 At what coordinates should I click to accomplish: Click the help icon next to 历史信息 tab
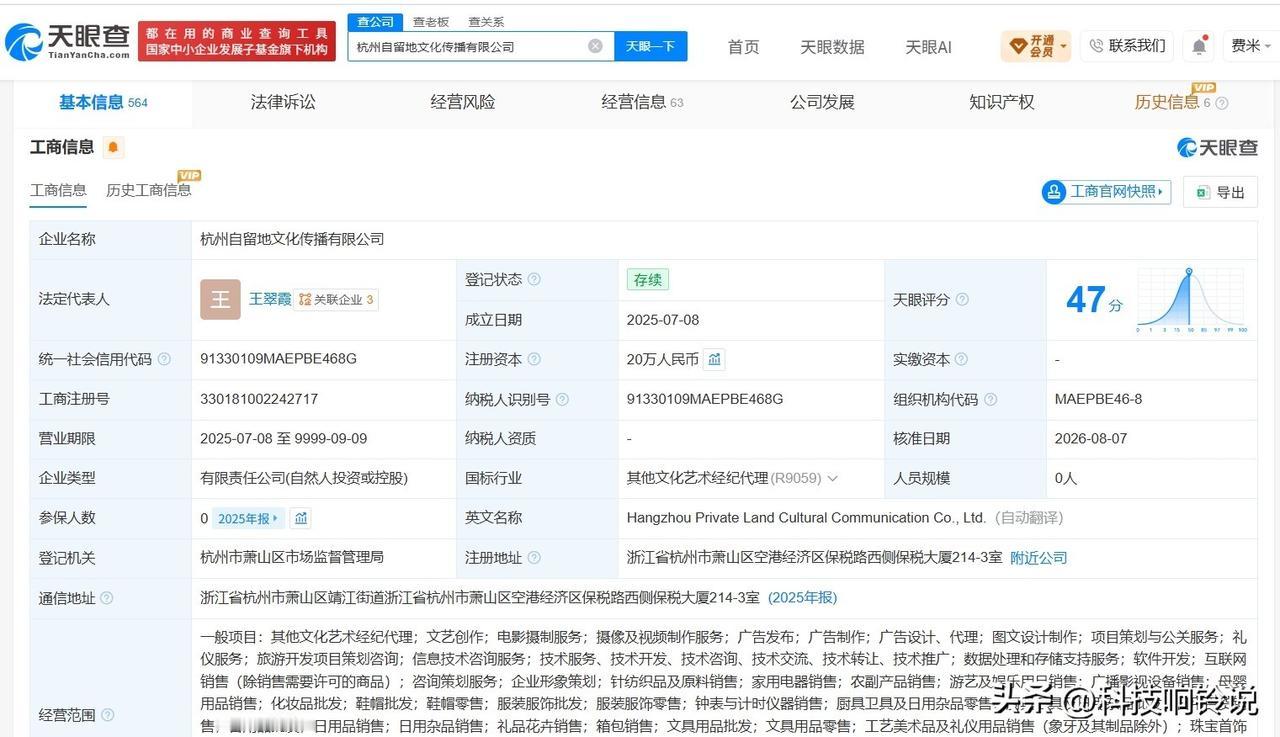[1221, 103]
